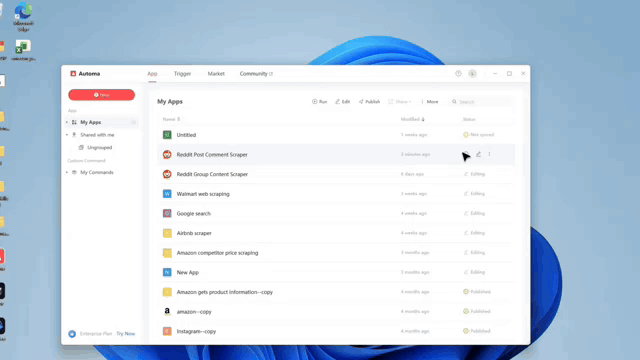This screenshot has height=360, width=640.
Task: Select the App tab
Action: 152,73
